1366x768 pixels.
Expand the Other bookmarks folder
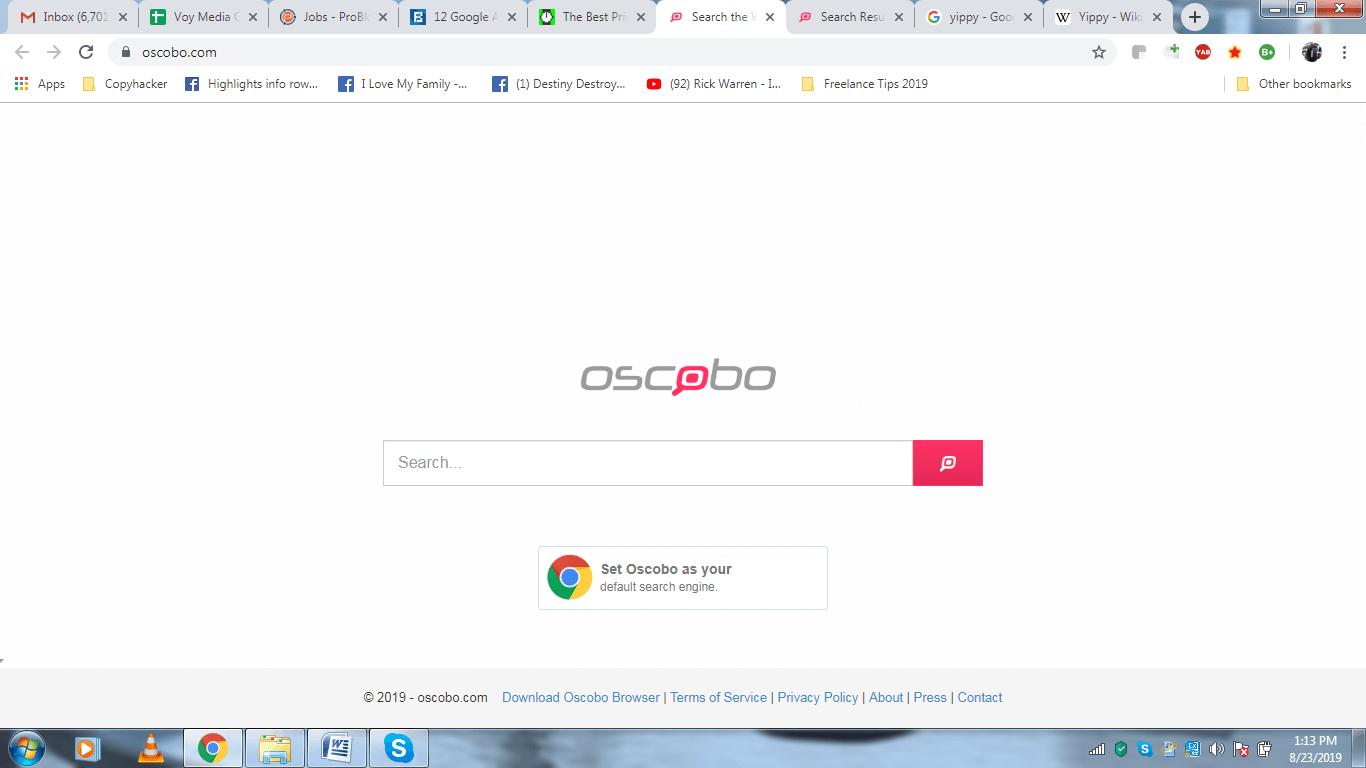pyautogui.click(x=1294, y=84)
